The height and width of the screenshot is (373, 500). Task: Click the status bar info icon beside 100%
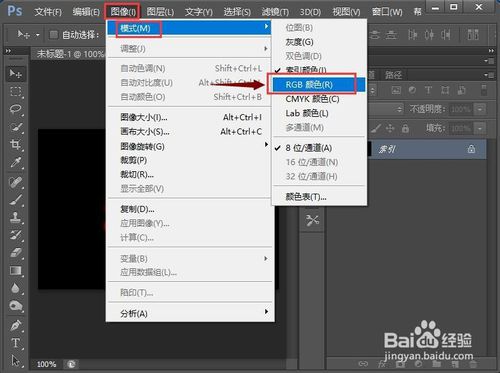point(71,364)
